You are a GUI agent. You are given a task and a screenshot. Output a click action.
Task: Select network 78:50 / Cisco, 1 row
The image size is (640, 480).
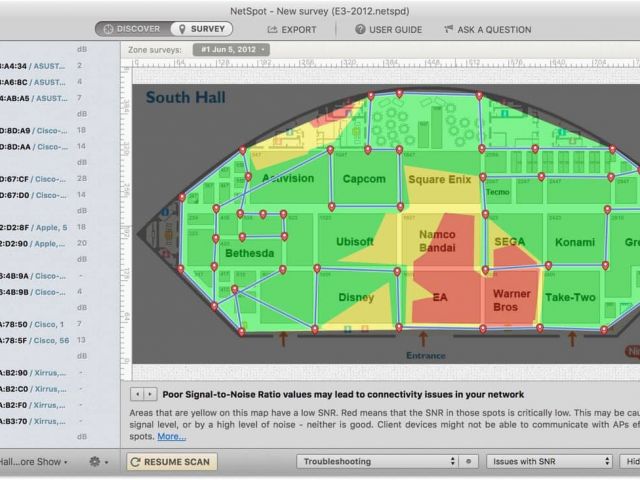click(x=60, y=324)
